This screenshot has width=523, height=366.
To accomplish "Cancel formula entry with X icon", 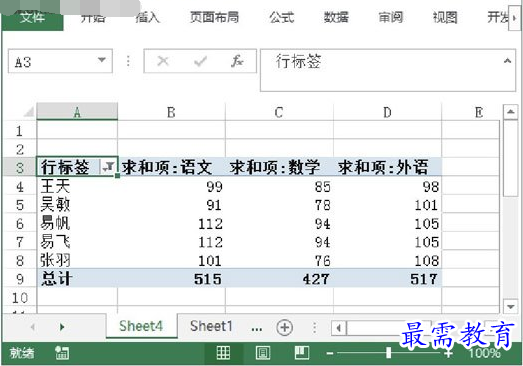I will pyautogui.click(x=163, y=61).
